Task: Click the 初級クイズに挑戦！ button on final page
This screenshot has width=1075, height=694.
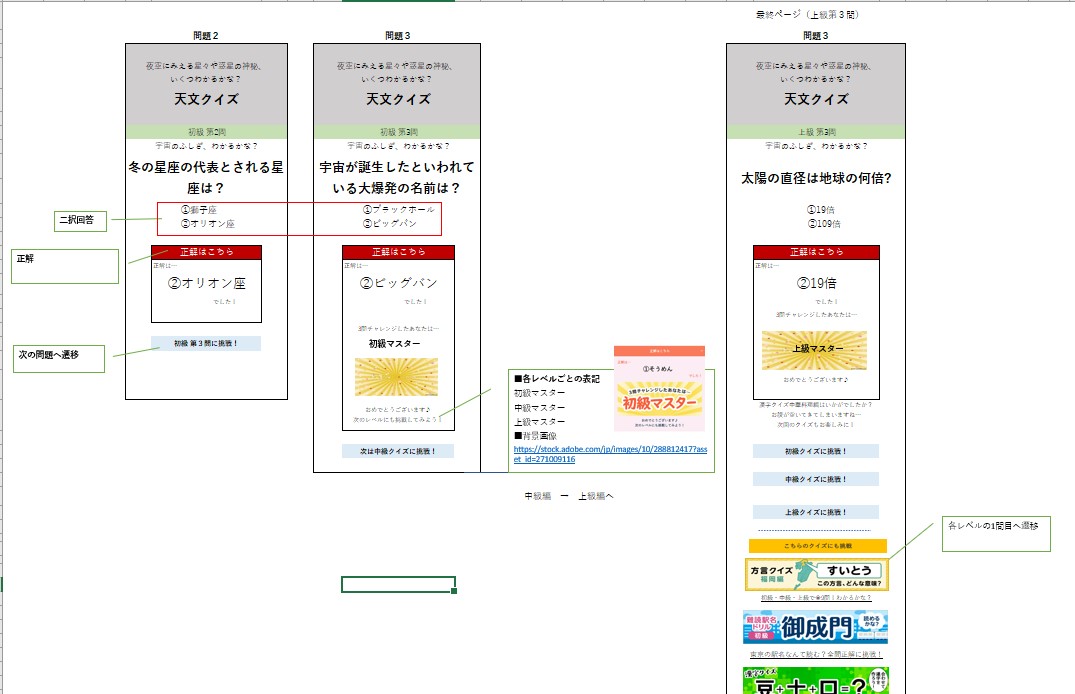Action: [x=815, y=451]
